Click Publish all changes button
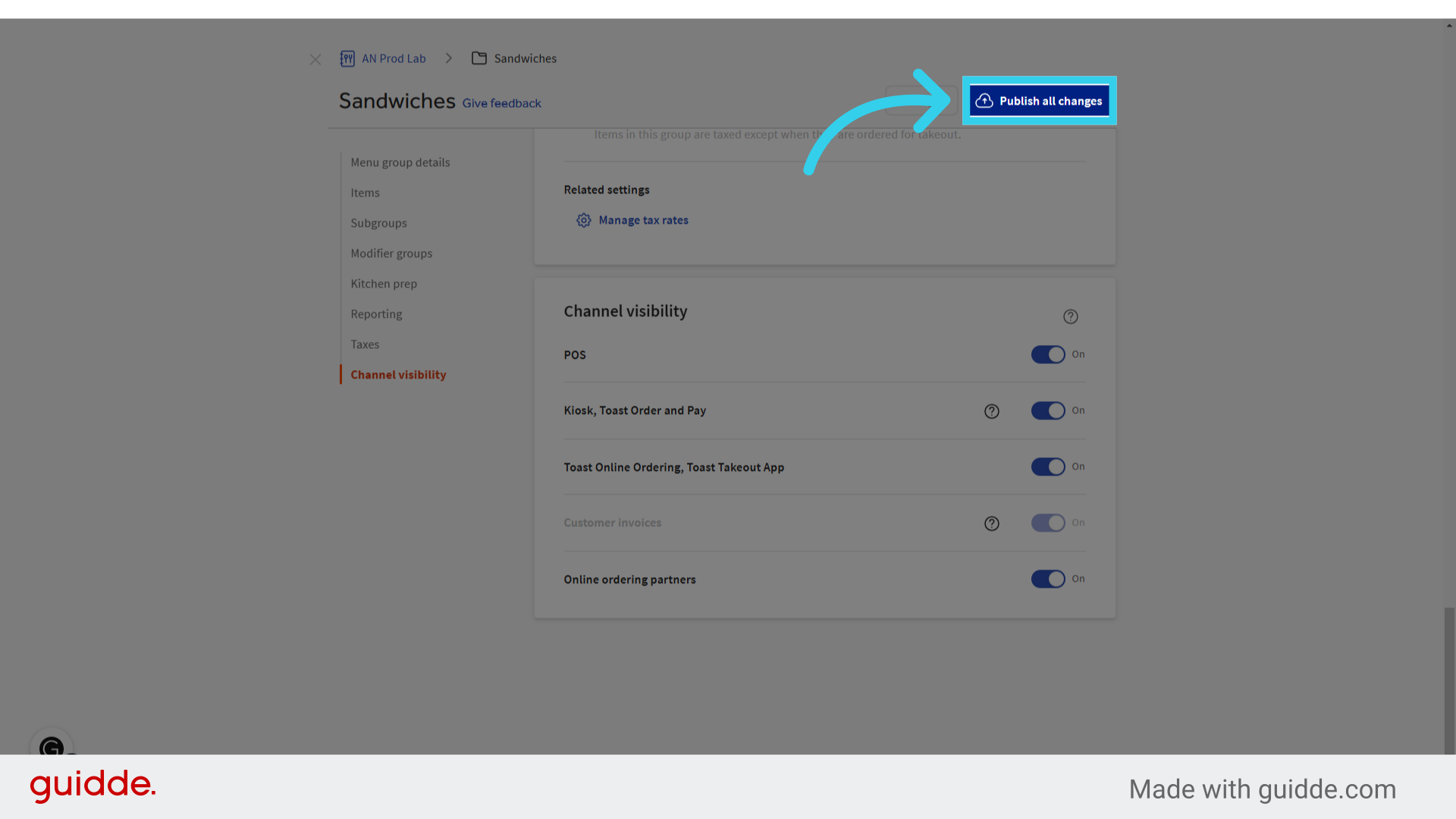Screen dimensions: 1456x819 (x=1039, y=101)
